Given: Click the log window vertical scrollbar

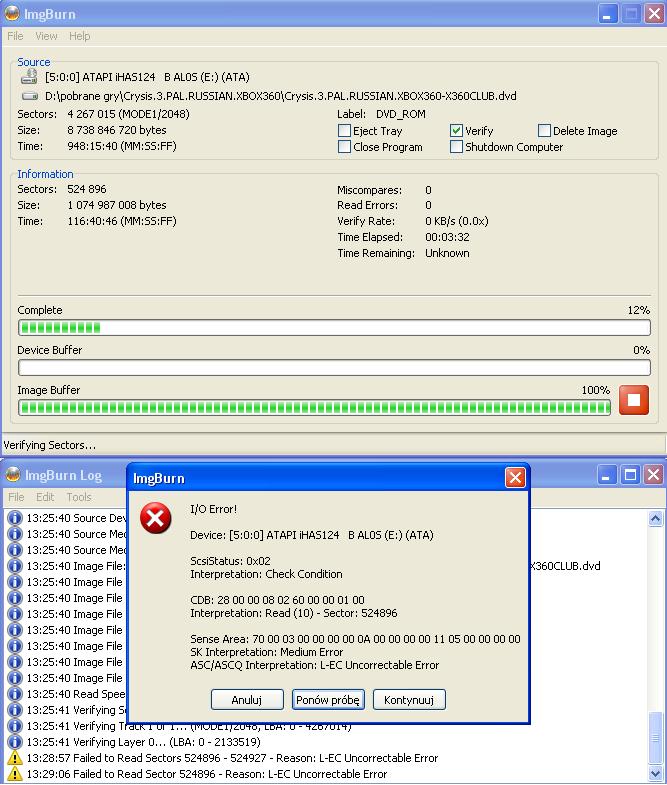Looking at the screenshot, I should pos(656,640).
